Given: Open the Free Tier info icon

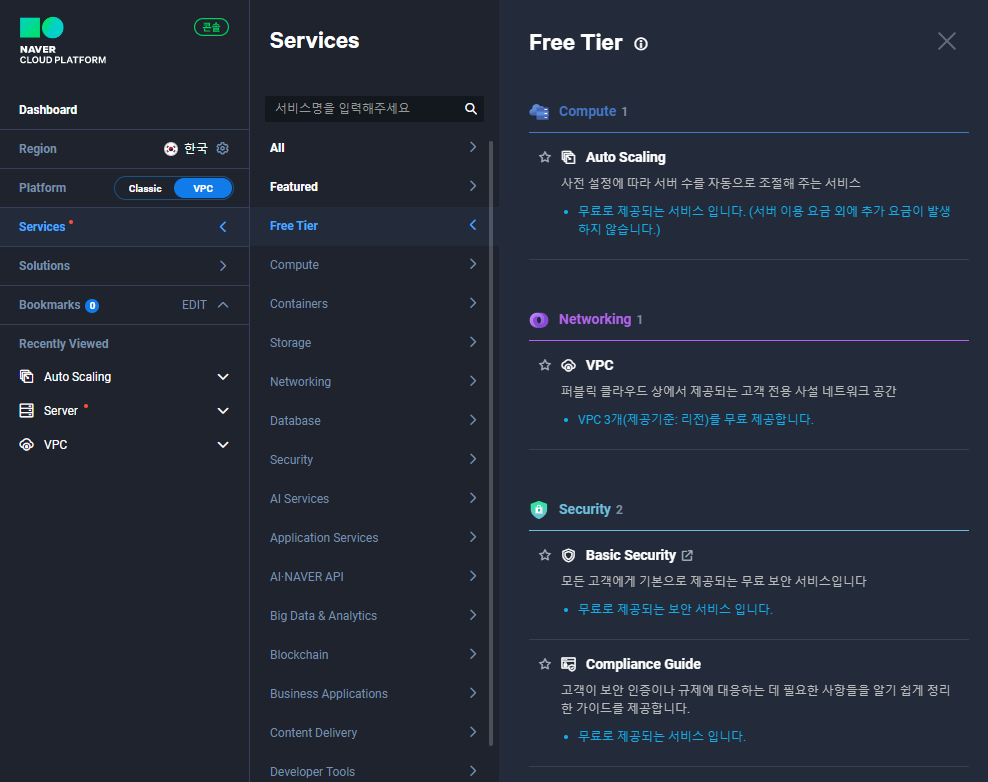Looking at the screenshot, I should [641, 44].
